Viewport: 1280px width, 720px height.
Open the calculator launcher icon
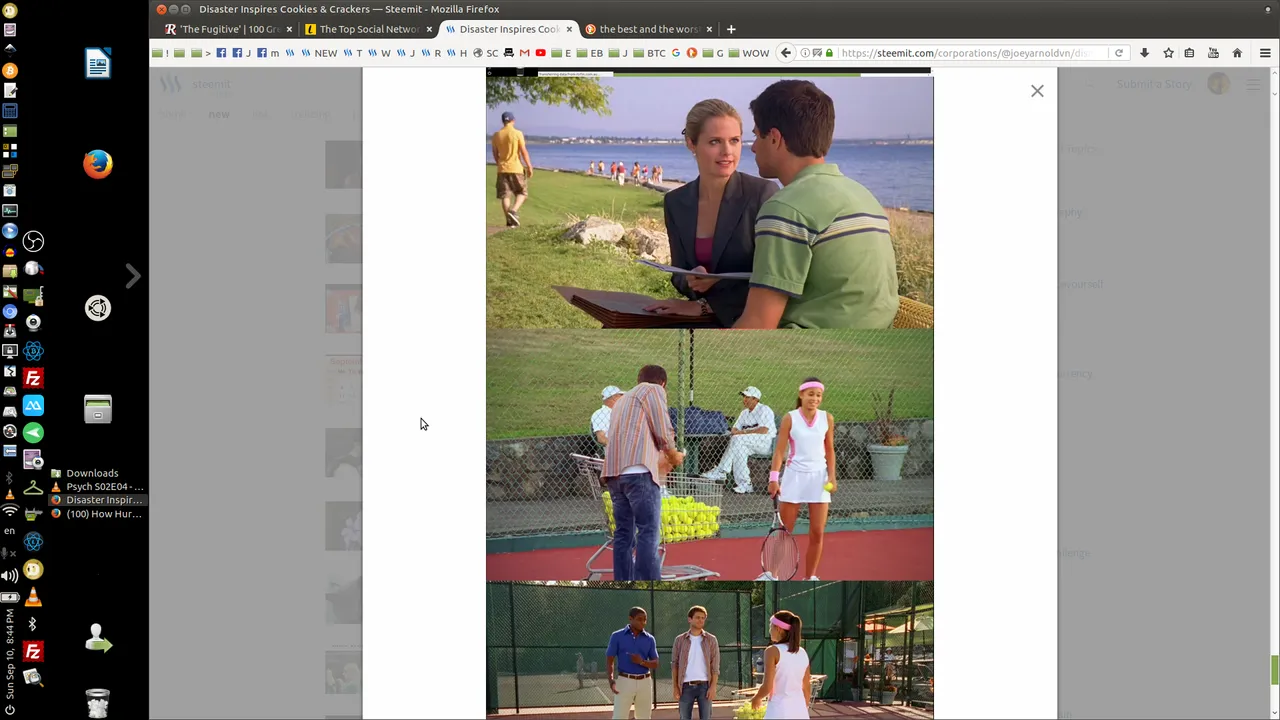tap(10, 110)
